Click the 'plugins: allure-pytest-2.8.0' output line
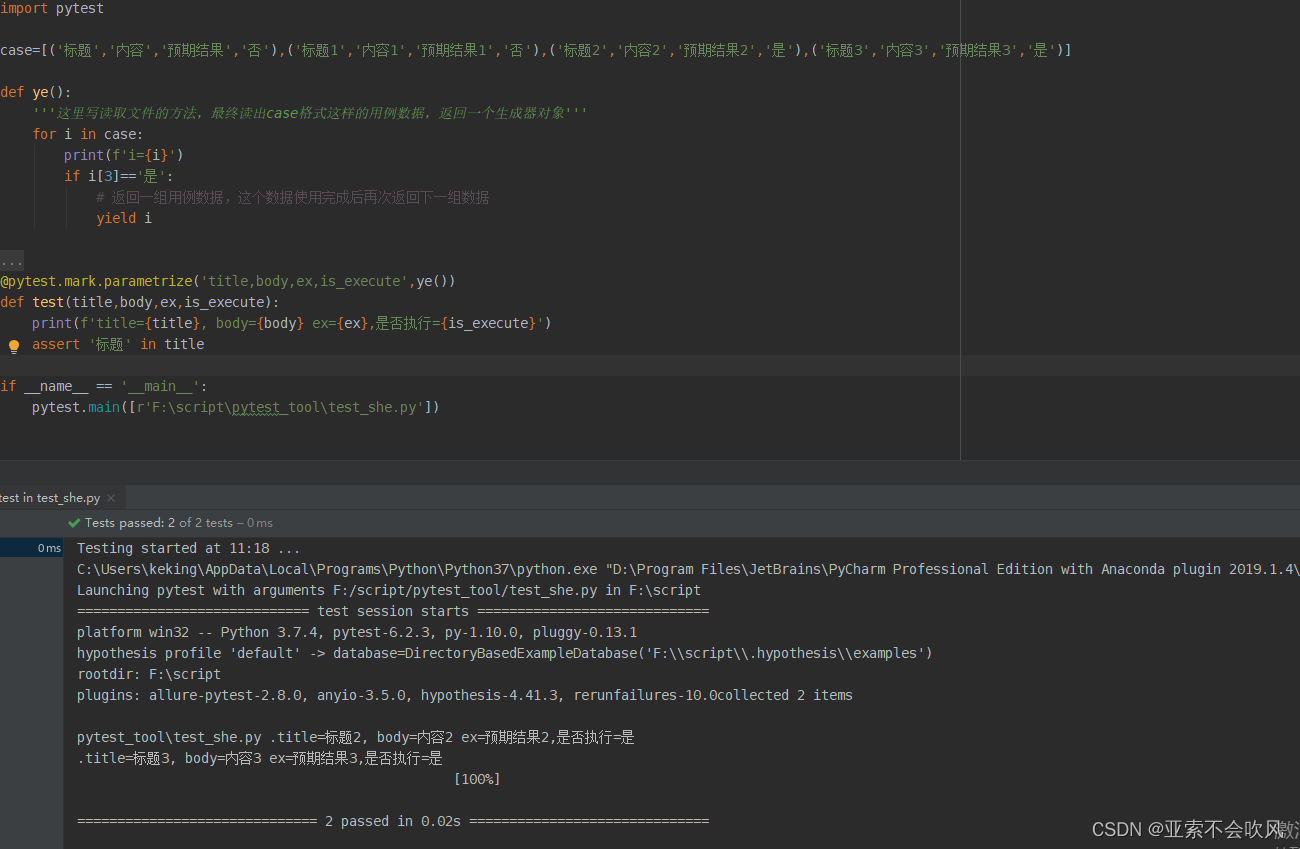The width and height of the screenshot is (1300, 849). tap(465, 695)
